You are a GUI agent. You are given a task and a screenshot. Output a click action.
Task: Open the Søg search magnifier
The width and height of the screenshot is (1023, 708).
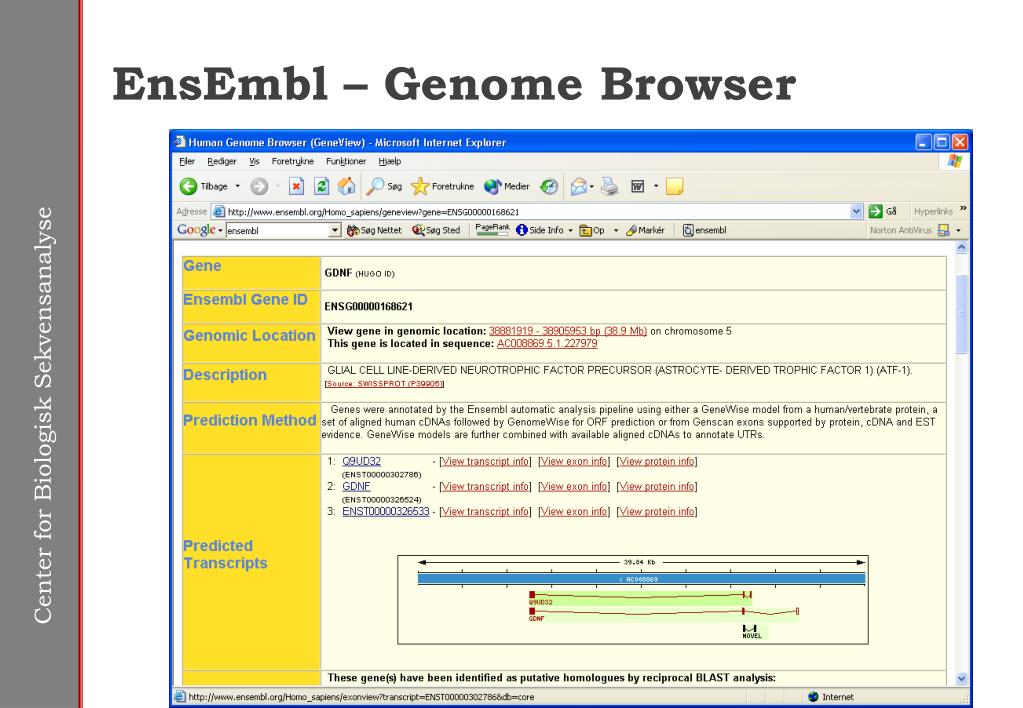(x=384, y=187)
